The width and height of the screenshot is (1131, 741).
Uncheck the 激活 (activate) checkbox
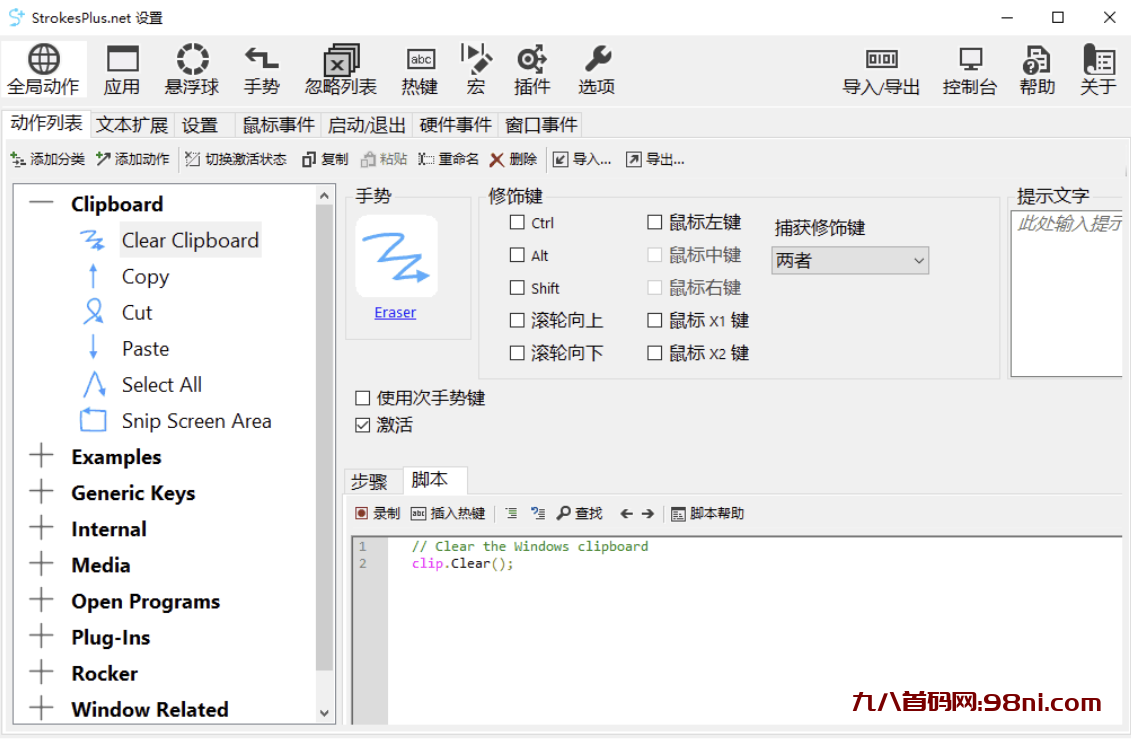point(362,424)
